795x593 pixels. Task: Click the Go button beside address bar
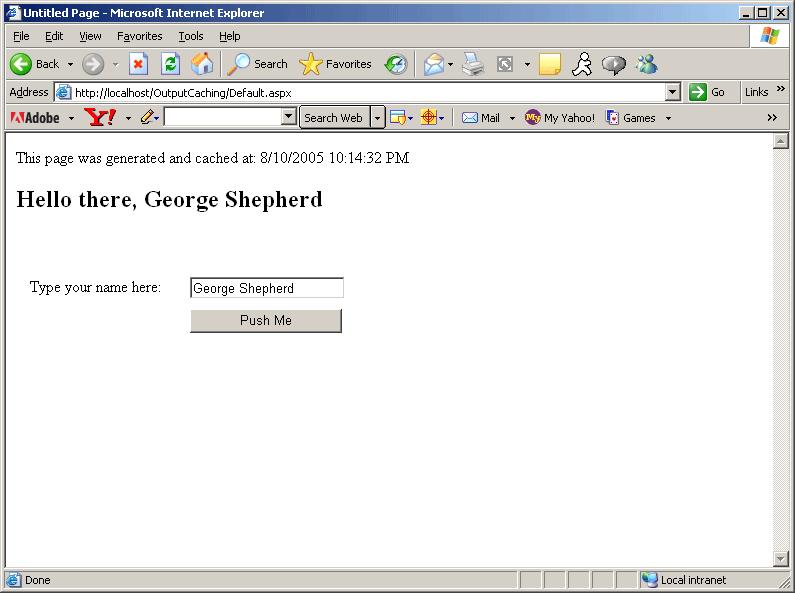[x=707, y=92]
